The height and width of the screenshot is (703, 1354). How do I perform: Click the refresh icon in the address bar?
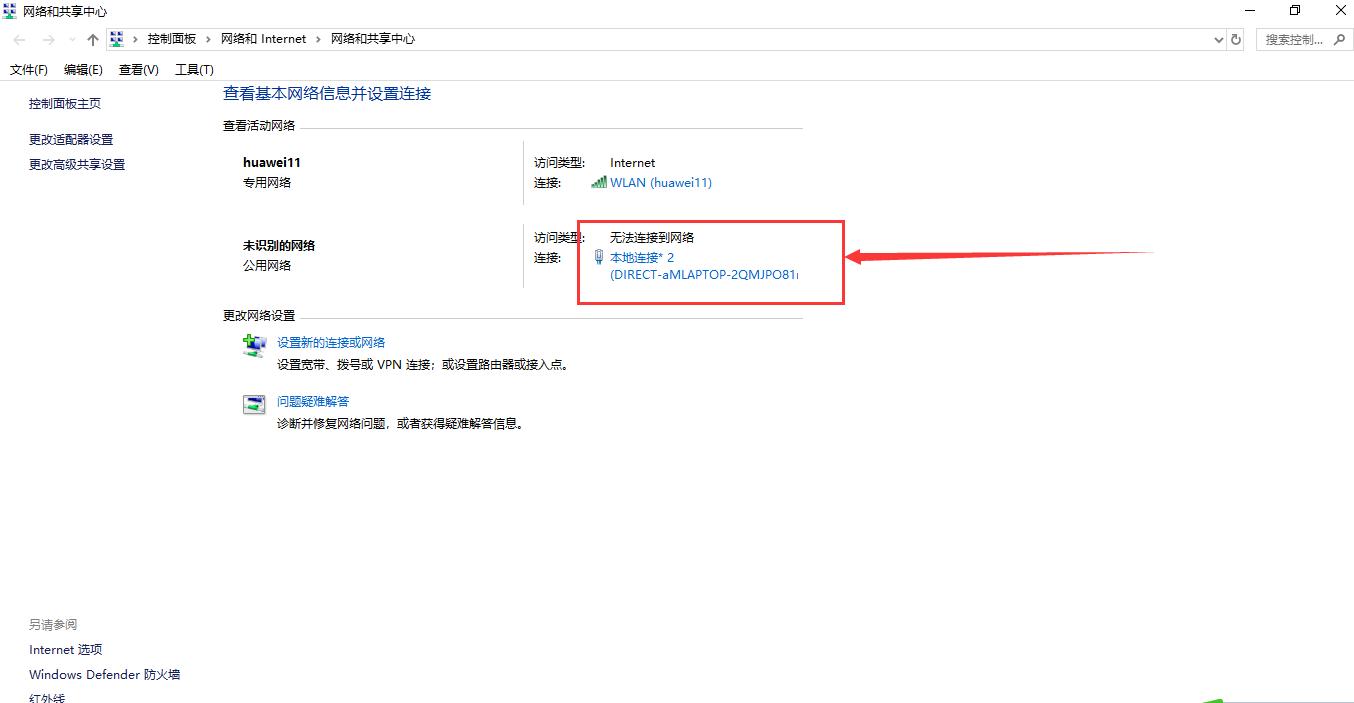click(x=1236, y=39)
